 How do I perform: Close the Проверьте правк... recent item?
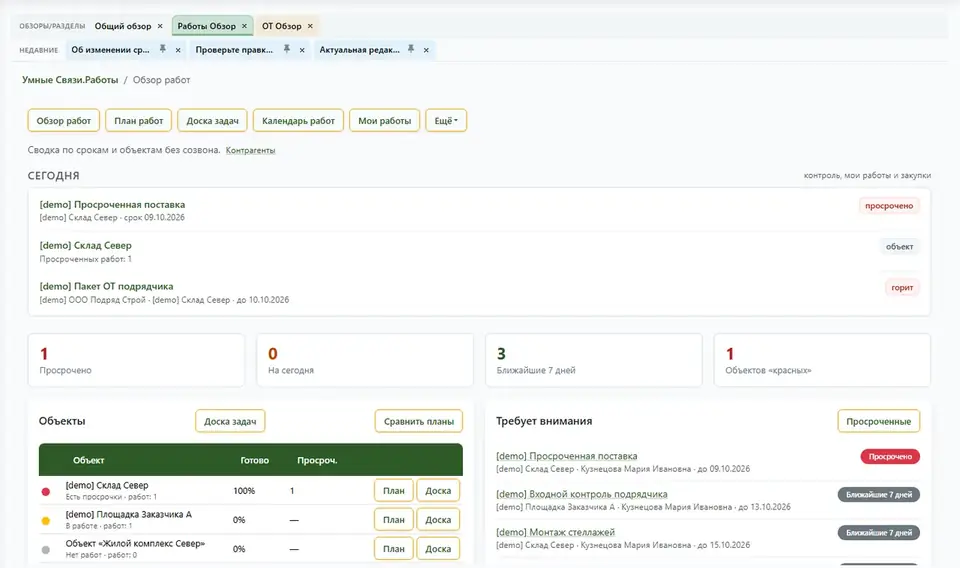coord(302,50)
